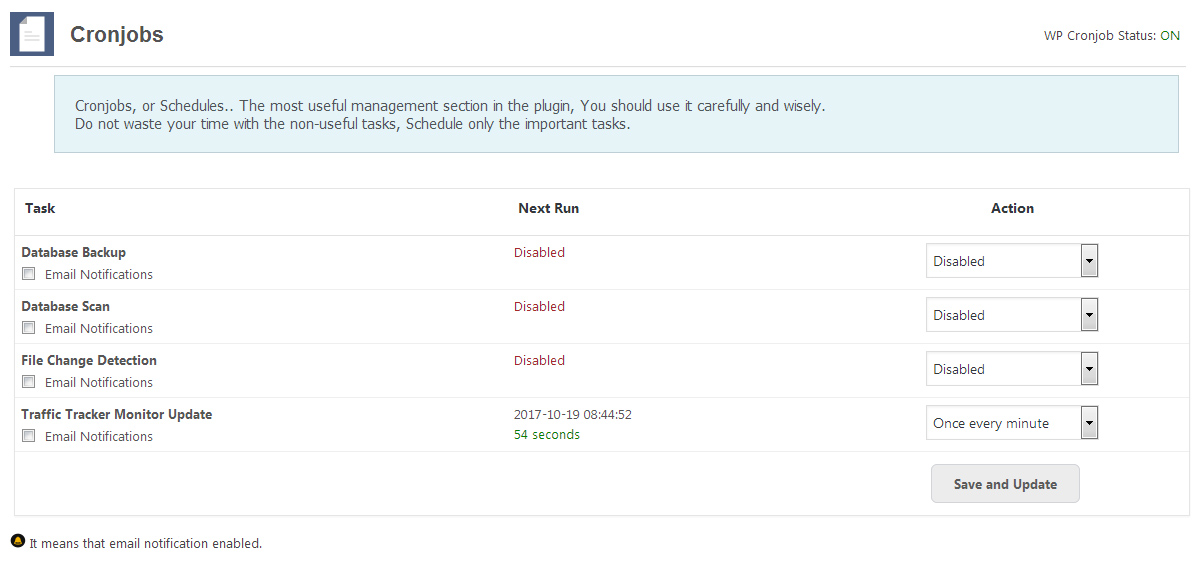This screenshot has width=1194, height=568.
Task: Click the blue info box about Cronjobs
Action: click(x=616, y=114)
